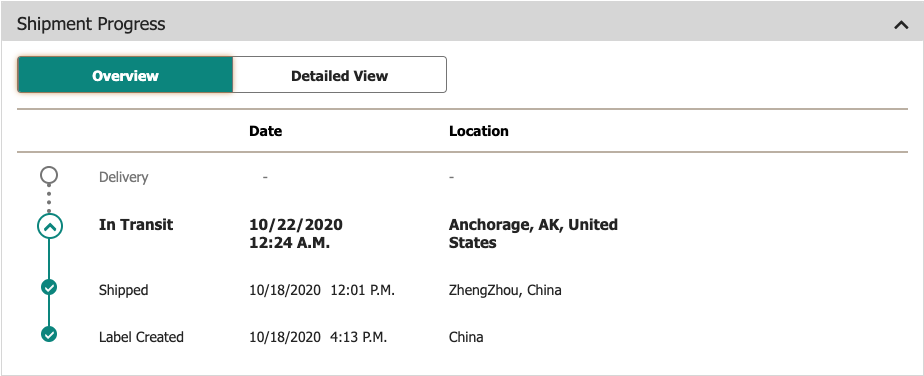Viewport: 924px width, 376px height.
Task: Click the Shipment Progress header title
Action: [91, 24]
